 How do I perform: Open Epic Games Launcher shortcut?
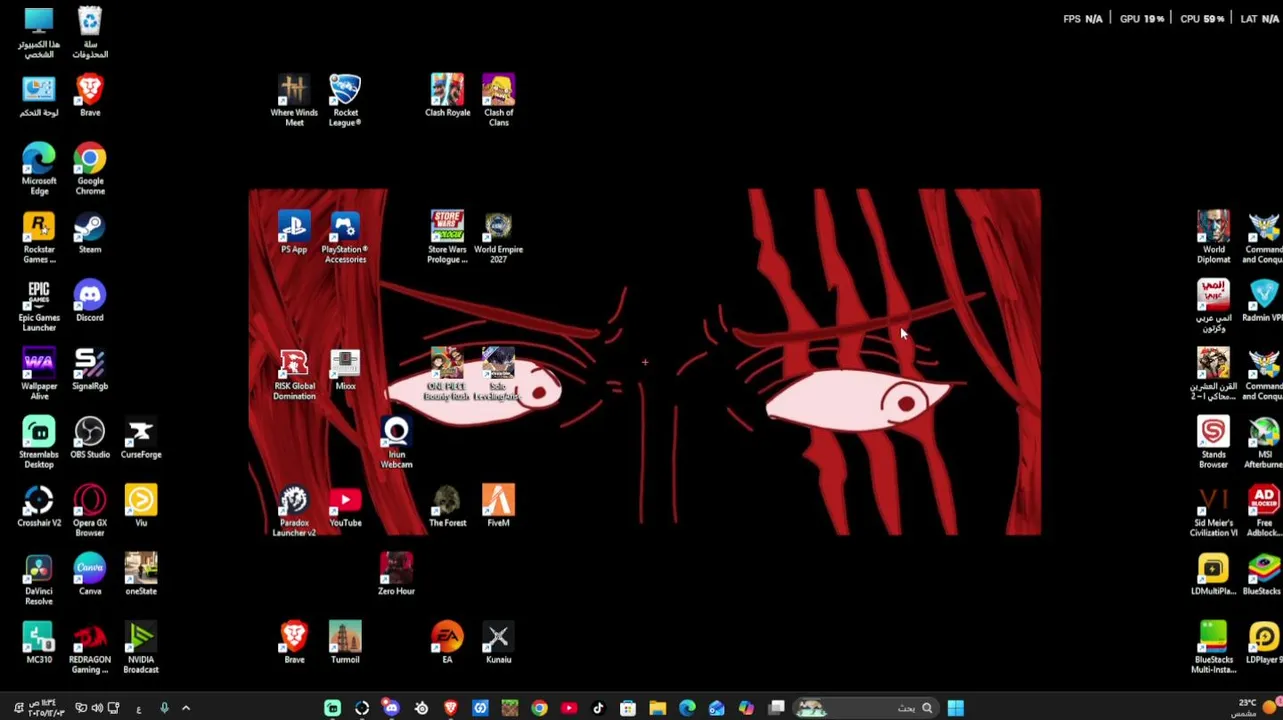(39, 305)
